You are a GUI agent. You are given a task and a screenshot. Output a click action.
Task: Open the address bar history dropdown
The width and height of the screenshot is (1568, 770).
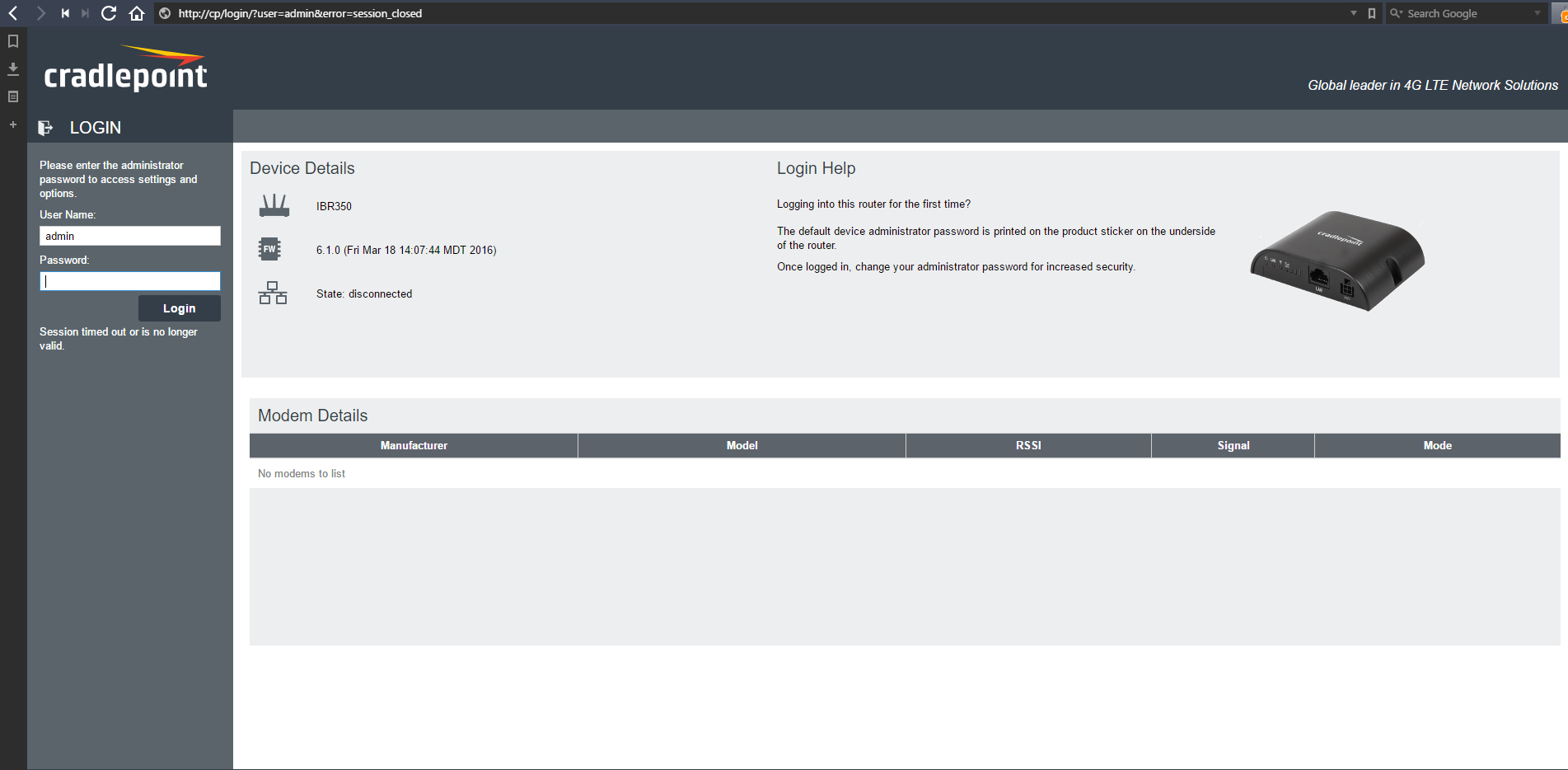[x=1354, y=13]
